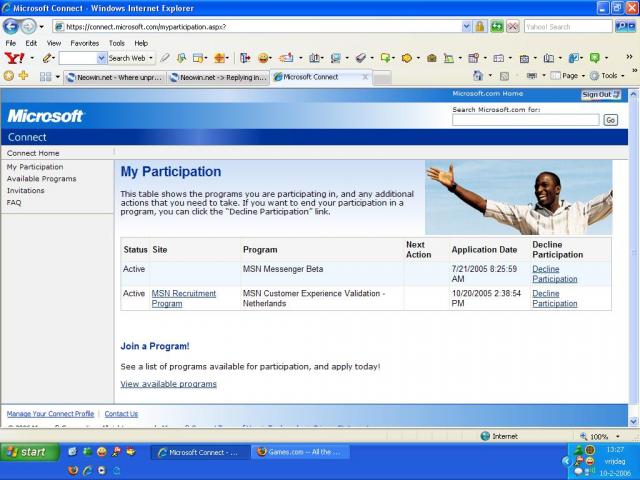Viewport: 640px width, 480px height.
Task: Click the Internet Explorer quick launch icon
Action: pos(87,471)
